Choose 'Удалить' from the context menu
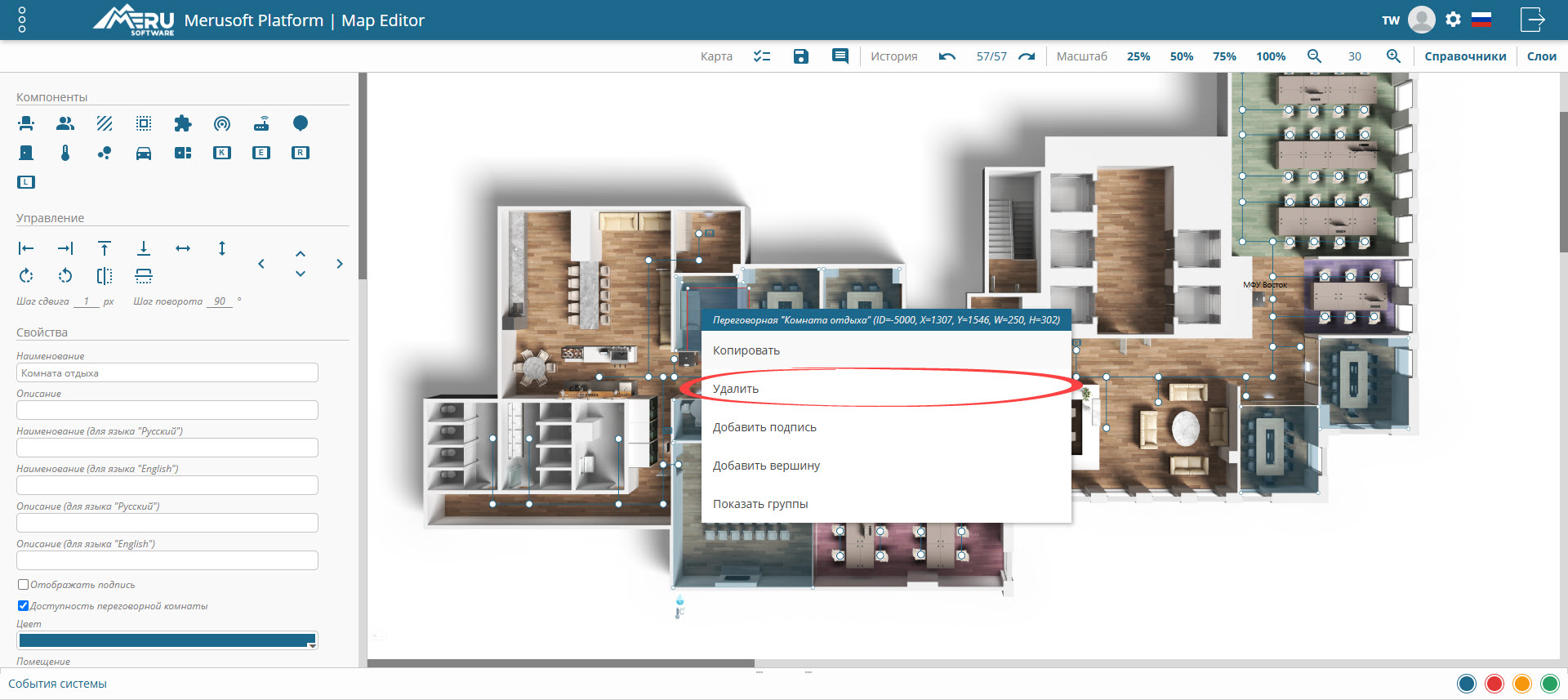Viewport: 1568px width, 700px height. click(736, 389)
